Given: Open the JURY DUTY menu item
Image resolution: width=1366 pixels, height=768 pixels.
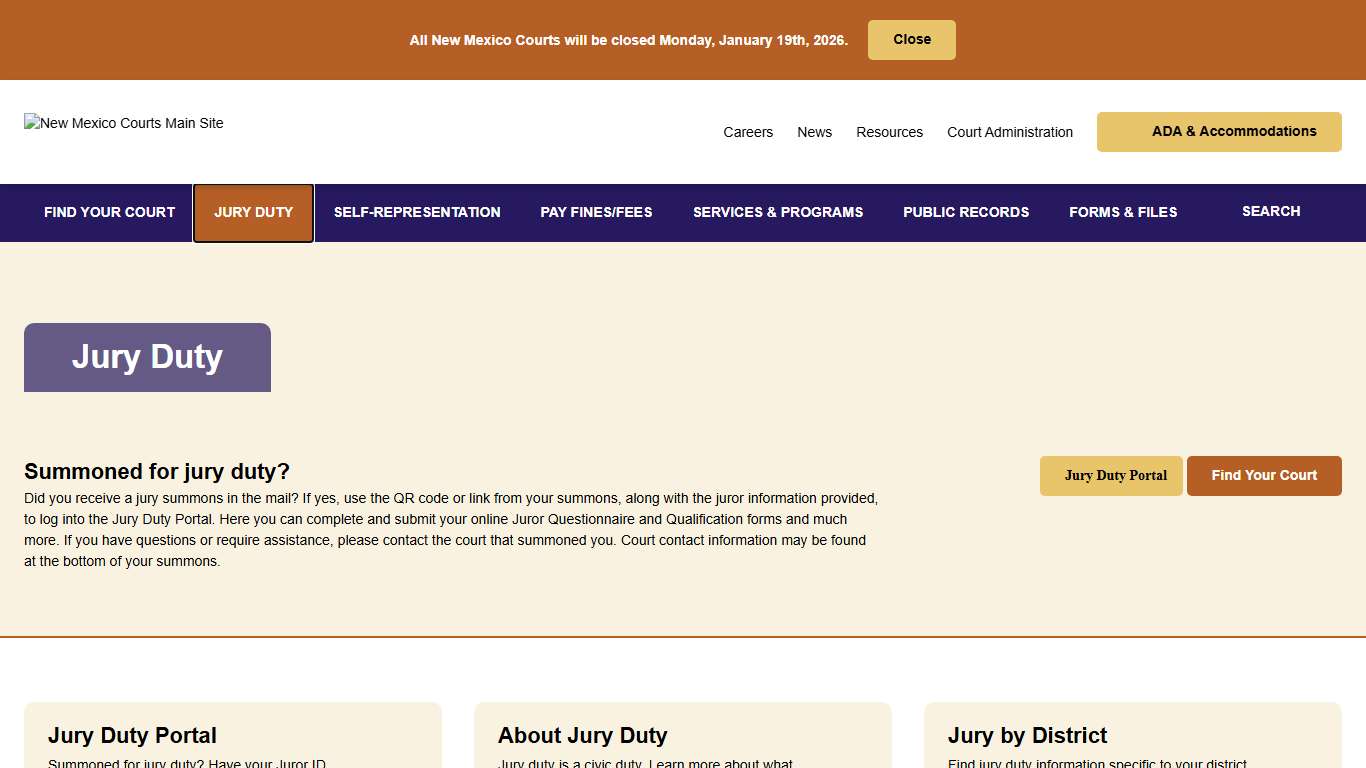Looking at the screenshot, I should [x=253, y=212].
